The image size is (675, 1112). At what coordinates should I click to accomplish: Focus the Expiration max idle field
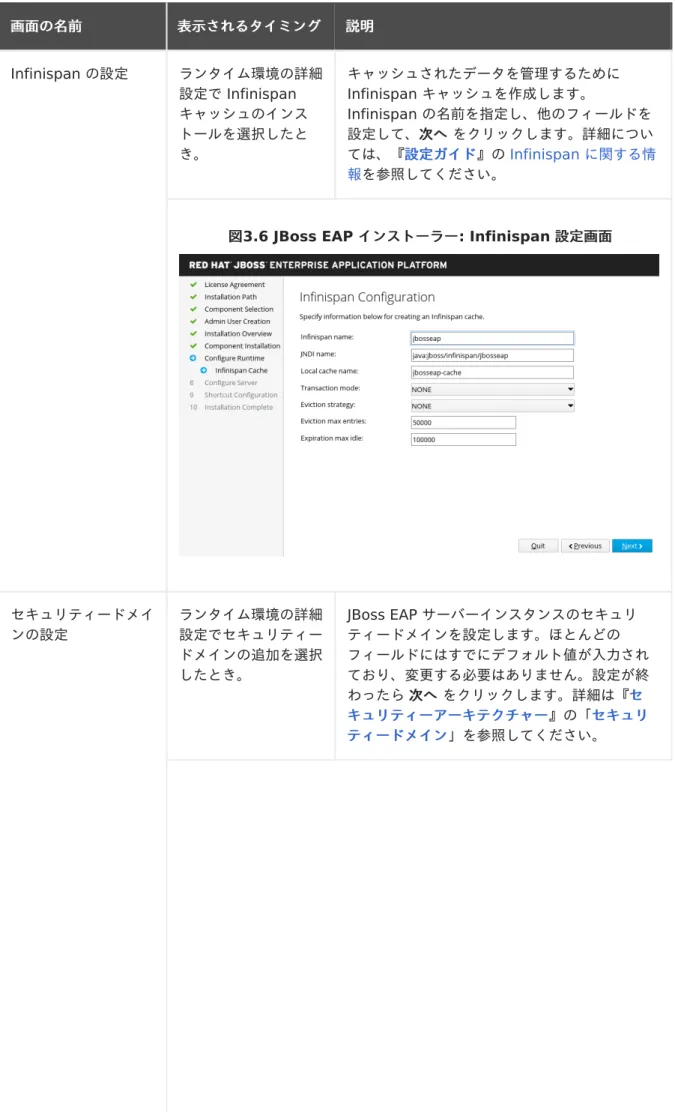click(x=463, y=440)
